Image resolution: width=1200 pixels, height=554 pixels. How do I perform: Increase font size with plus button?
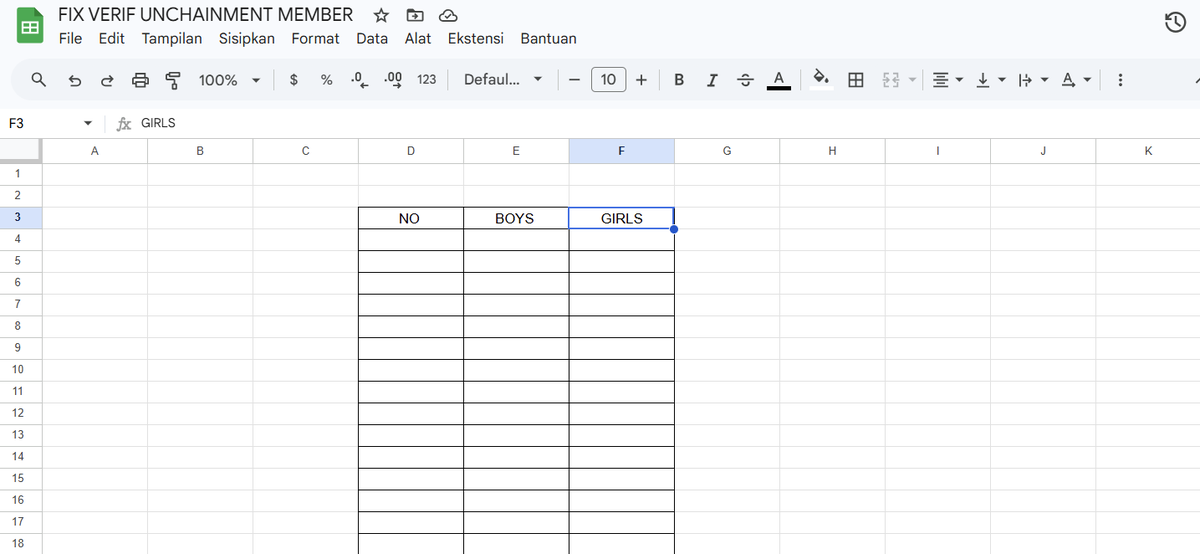(641, 79)
